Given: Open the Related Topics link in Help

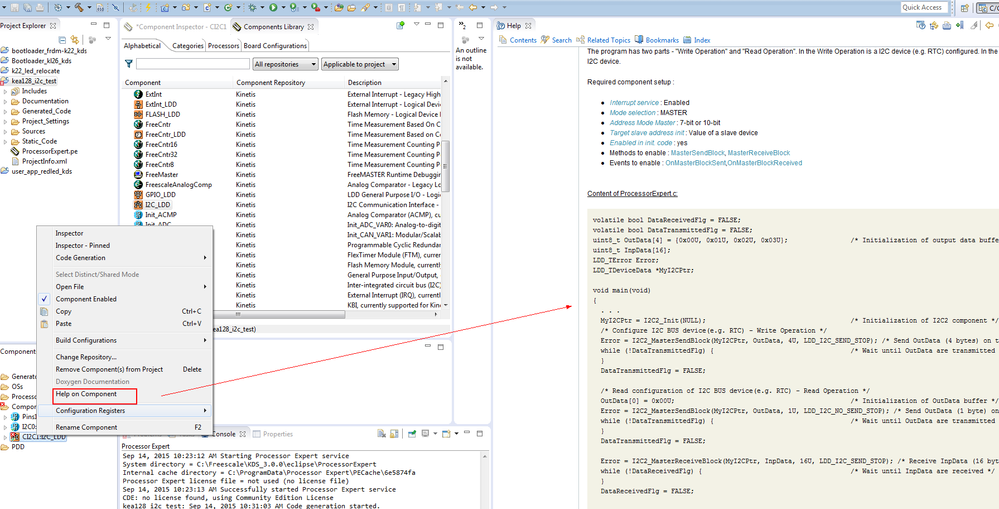Looking at the screenshot, I should point(608,40).
